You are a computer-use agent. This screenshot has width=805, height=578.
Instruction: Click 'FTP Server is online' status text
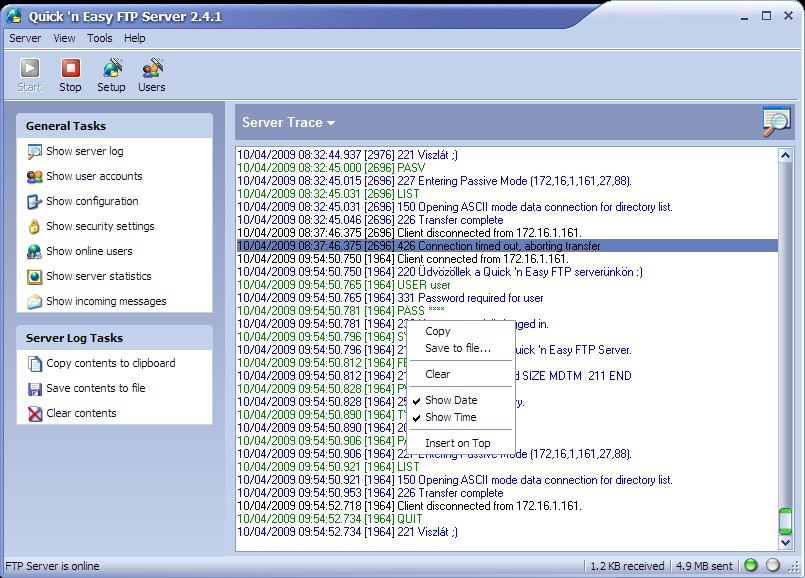[52, 566]
